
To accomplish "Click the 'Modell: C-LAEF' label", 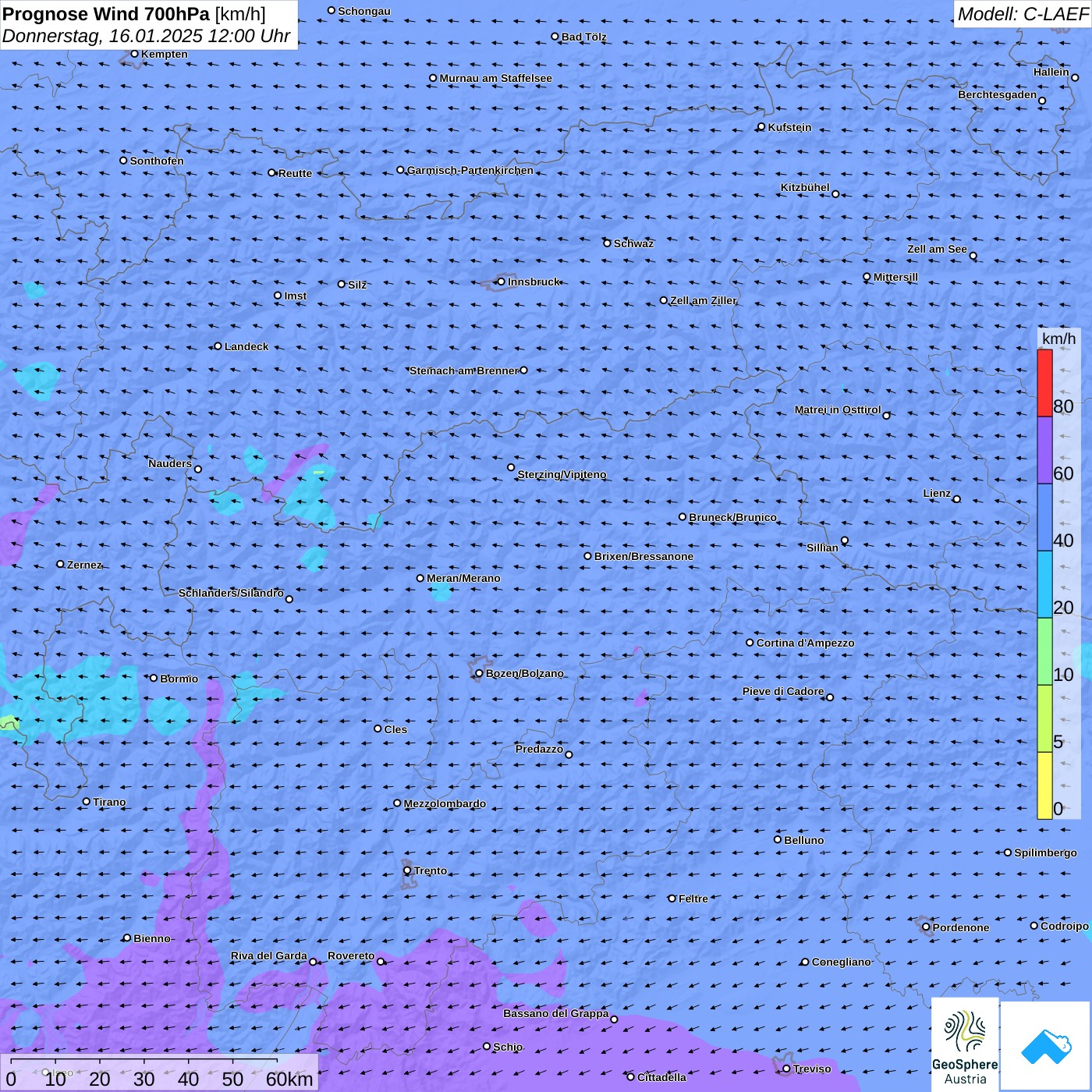I will (1023, 13).
